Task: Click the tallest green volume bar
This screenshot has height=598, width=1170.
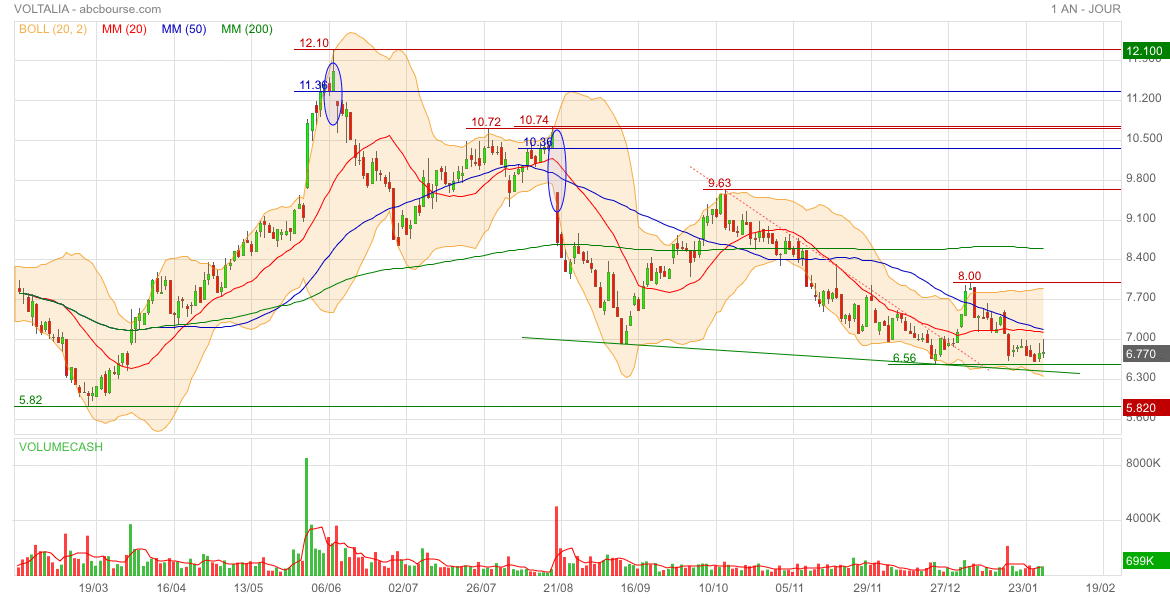Action: click(x=307, y=517)
